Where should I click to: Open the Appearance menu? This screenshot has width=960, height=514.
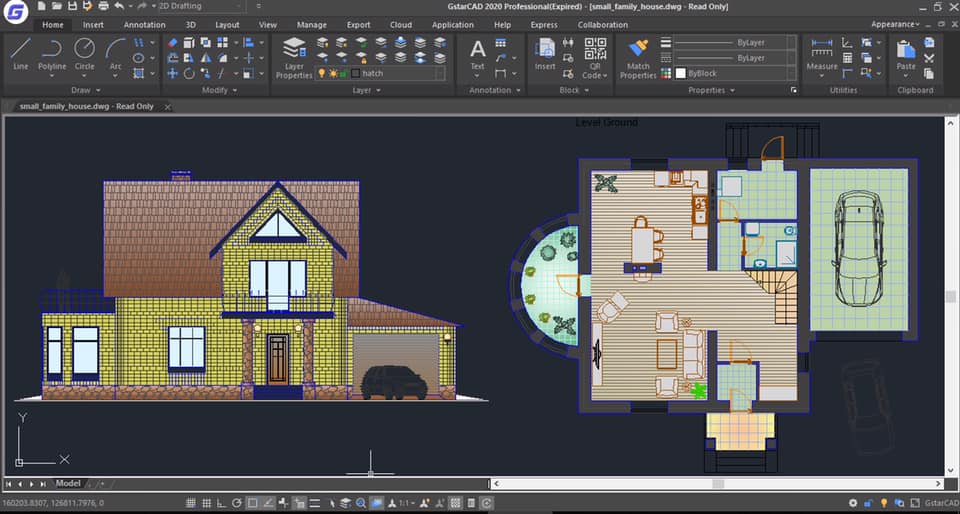[x=895, y=24]
